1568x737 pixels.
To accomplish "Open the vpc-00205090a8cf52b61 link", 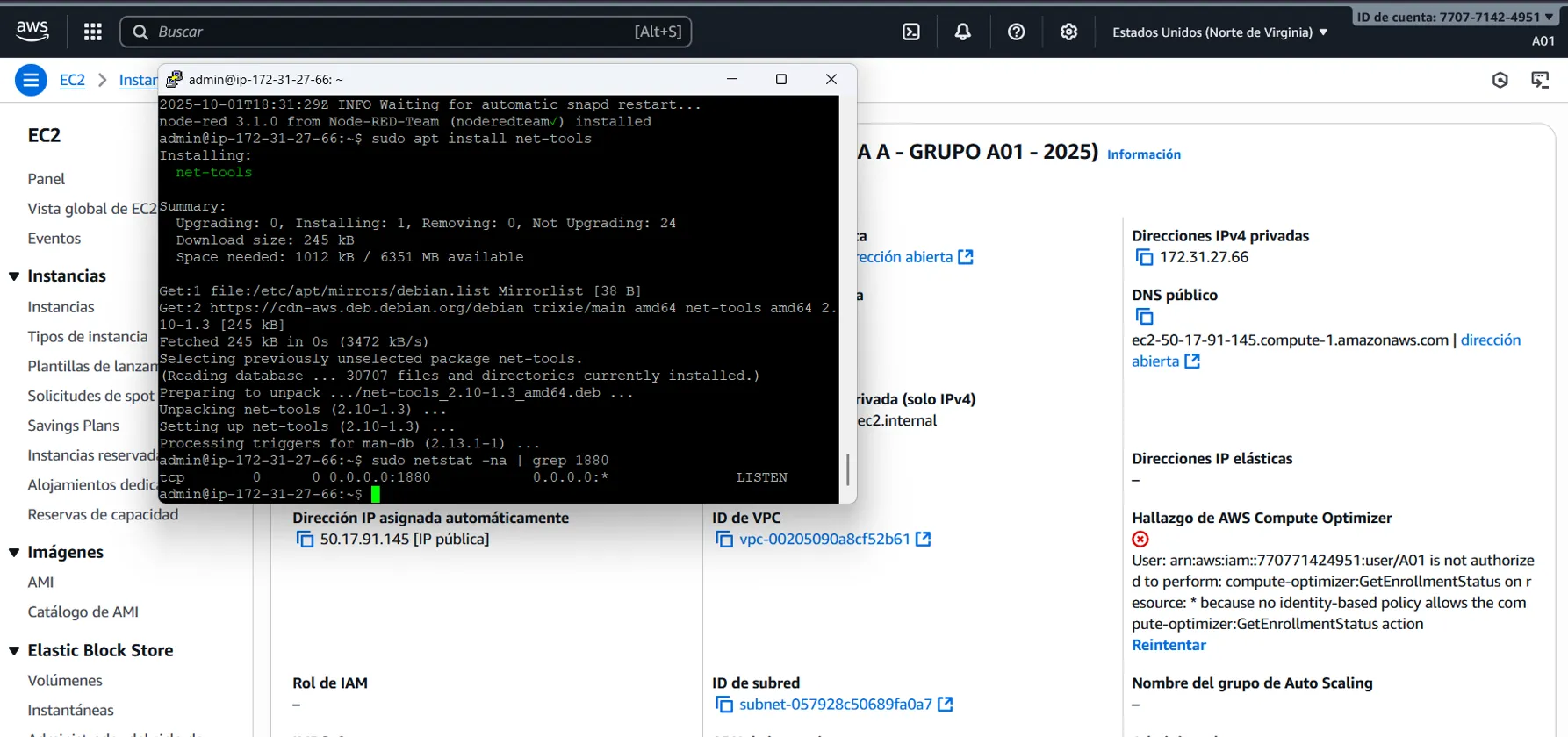I will click(x=824, y=539).
